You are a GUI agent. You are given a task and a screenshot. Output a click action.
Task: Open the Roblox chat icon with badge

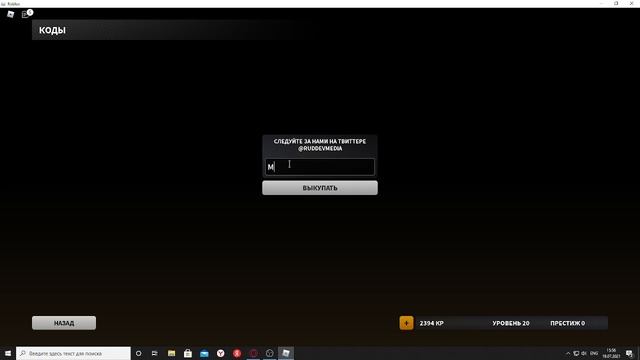pyautogui.click(x=27, y=14)
